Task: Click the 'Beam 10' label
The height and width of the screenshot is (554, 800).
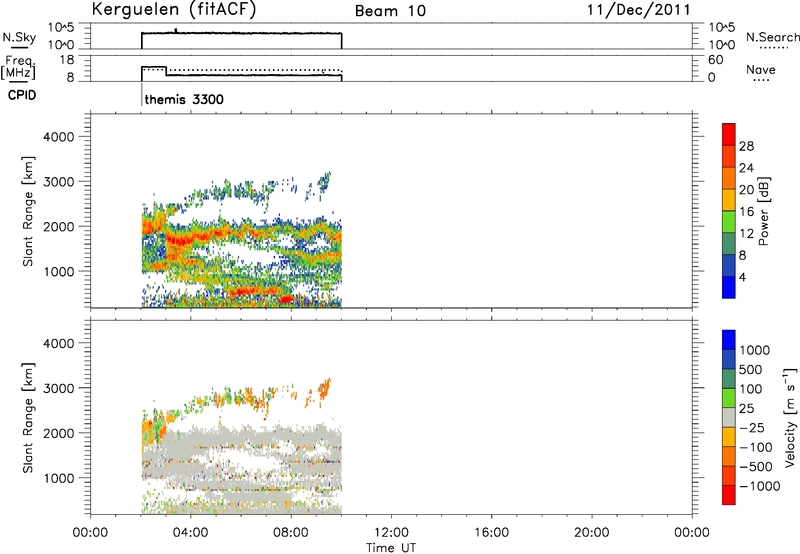Action: pyautogui.click(x=390, y=11)
